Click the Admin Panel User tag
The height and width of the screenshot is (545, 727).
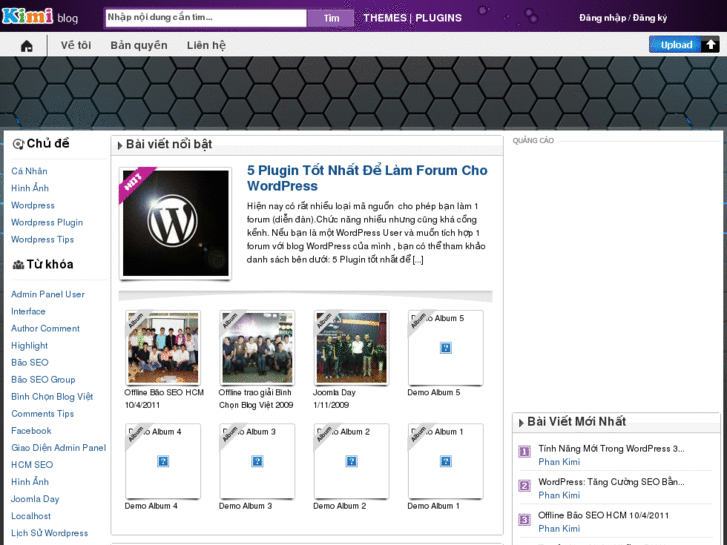tap(48, 294)
